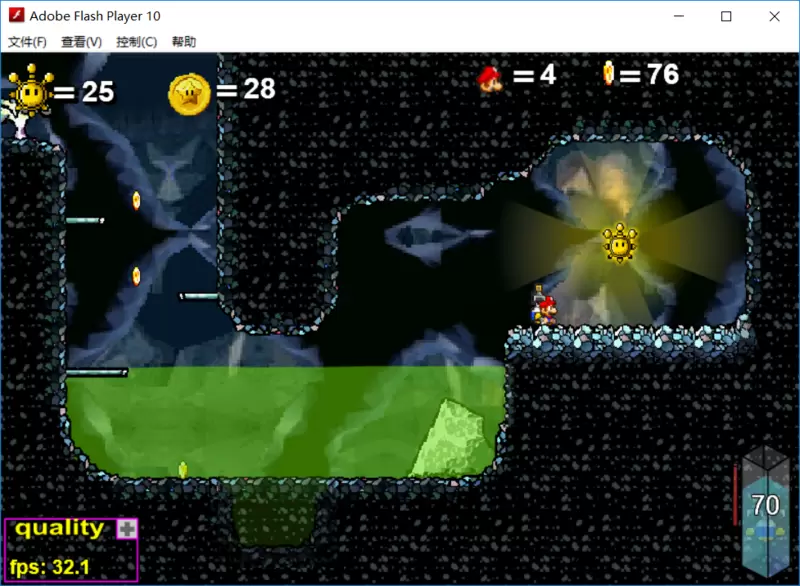The height and width of the screenshot is (586, 800).
Task: Close the Flash Player window
Action: tap(774, 16)
